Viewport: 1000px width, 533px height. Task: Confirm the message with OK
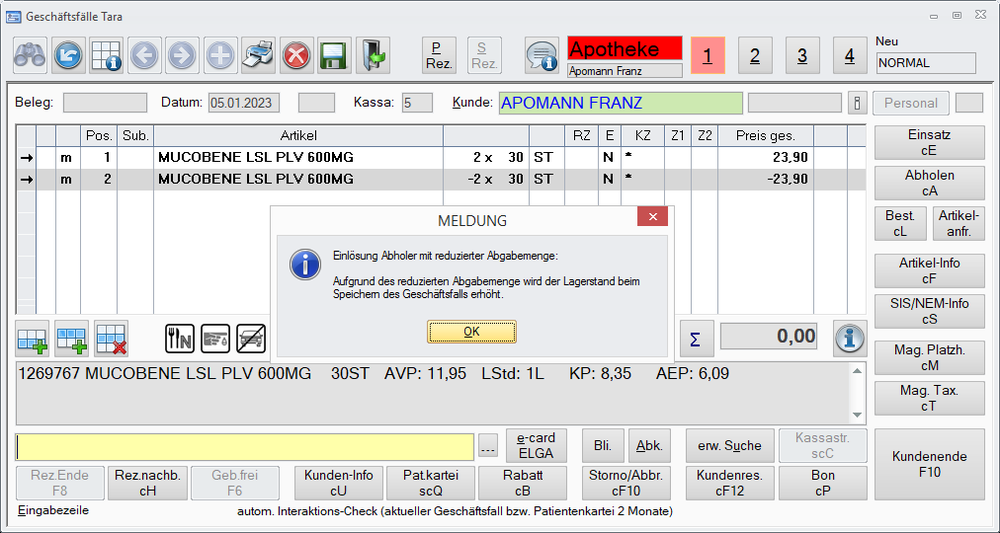tap(471, 332)
